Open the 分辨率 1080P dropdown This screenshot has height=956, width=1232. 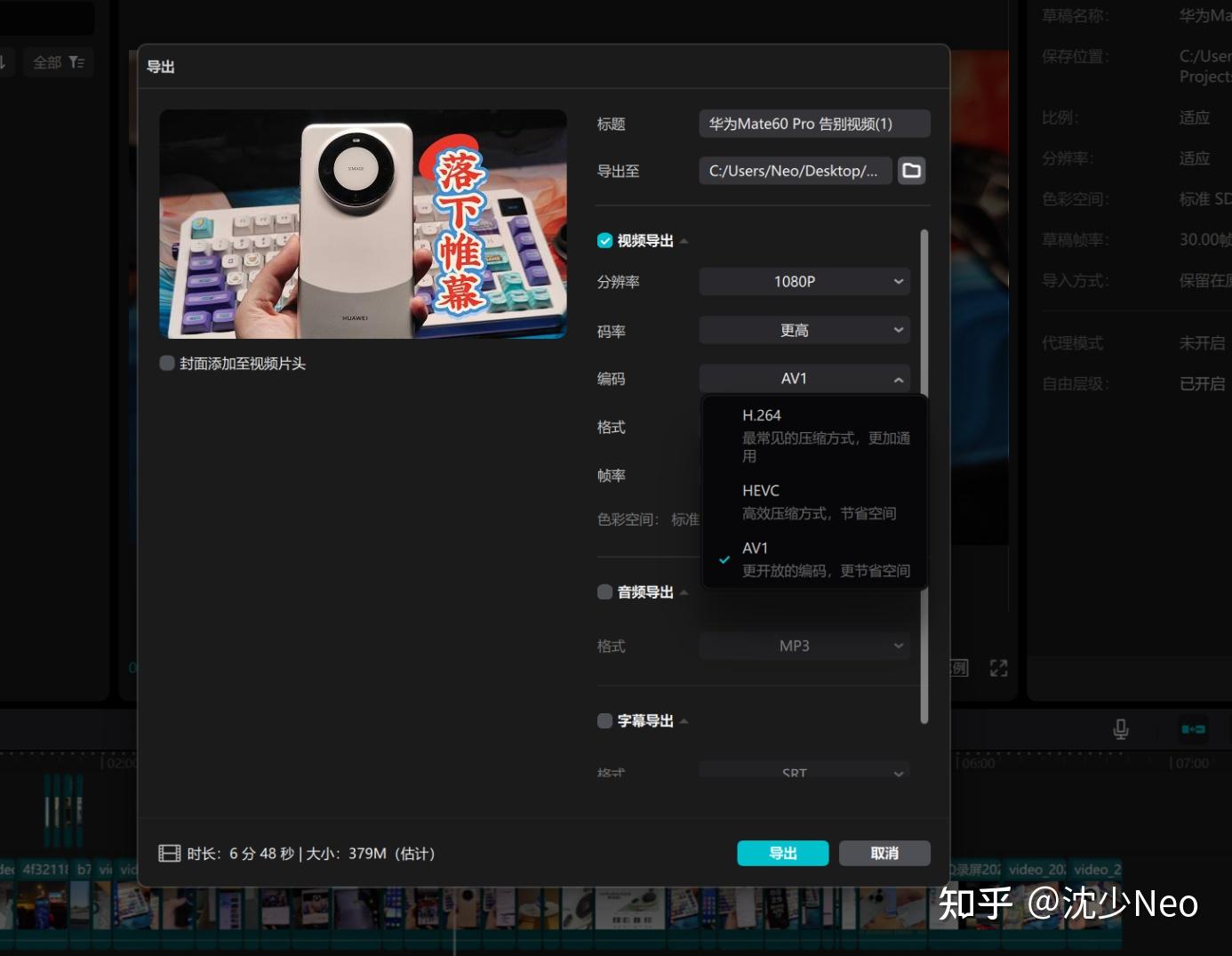pos(804,282)
